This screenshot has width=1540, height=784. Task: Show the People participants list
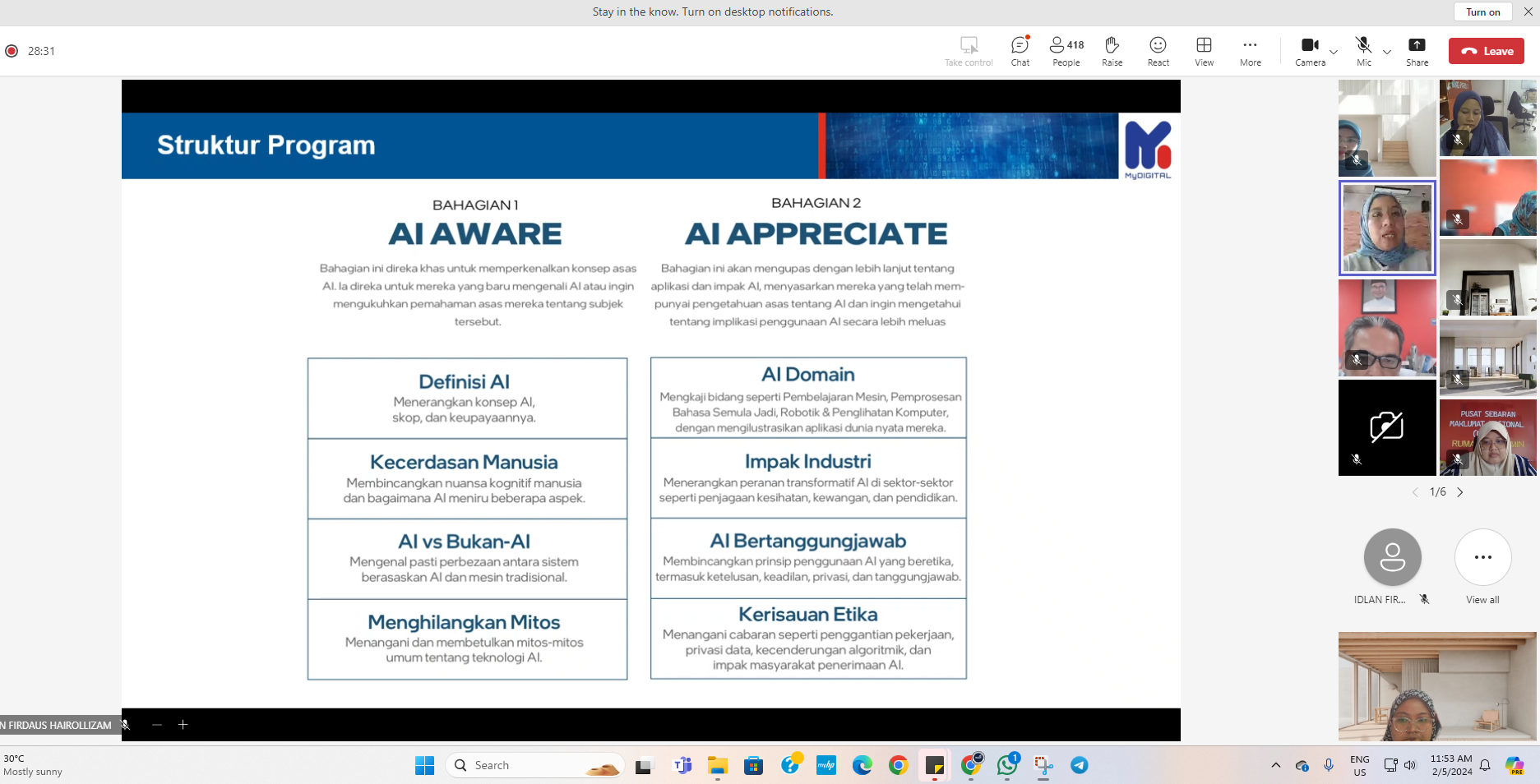[x=1066, y=51]
